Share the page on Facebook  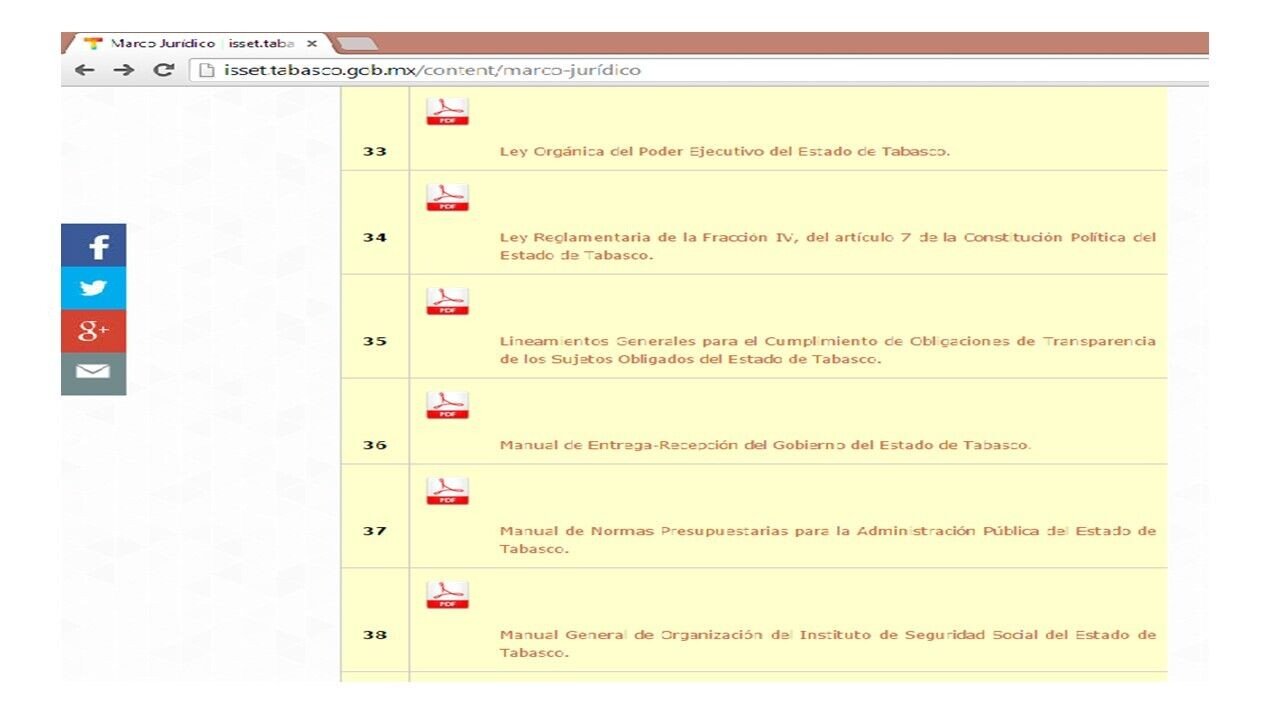(x=94, y=246)
